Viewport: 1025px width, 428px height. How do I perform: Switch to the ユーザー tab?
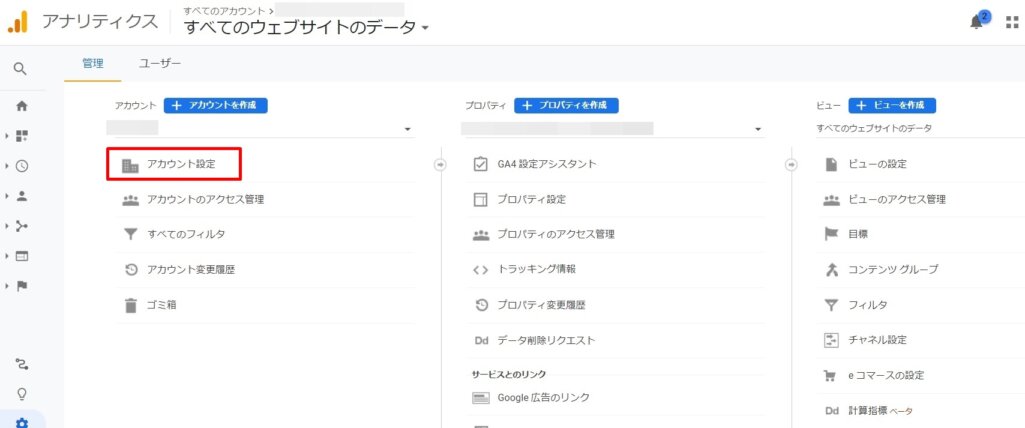point(160,63)
